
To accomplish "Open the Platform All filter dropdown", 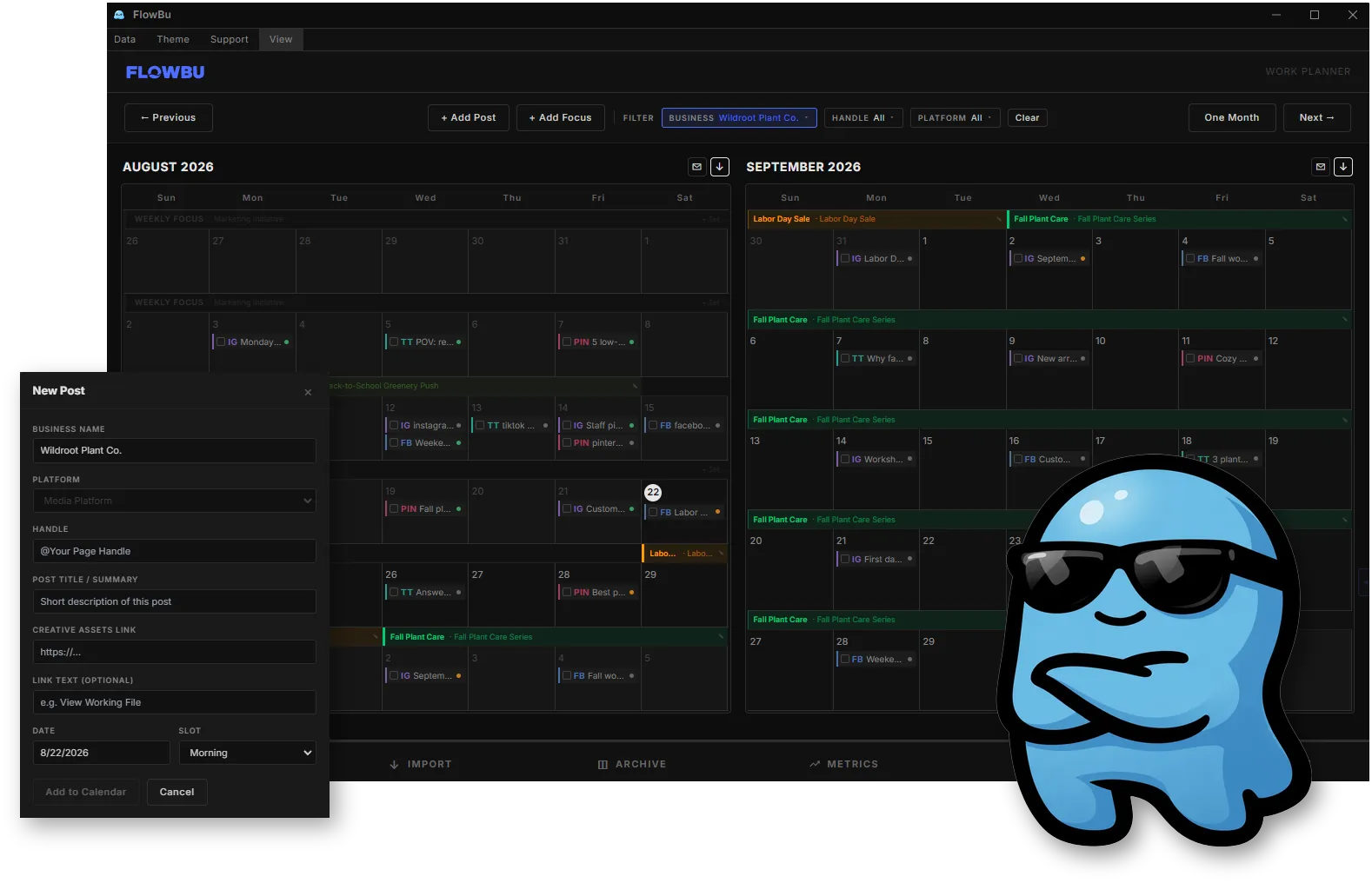I will pyautogui.click(x=955, y=118).
